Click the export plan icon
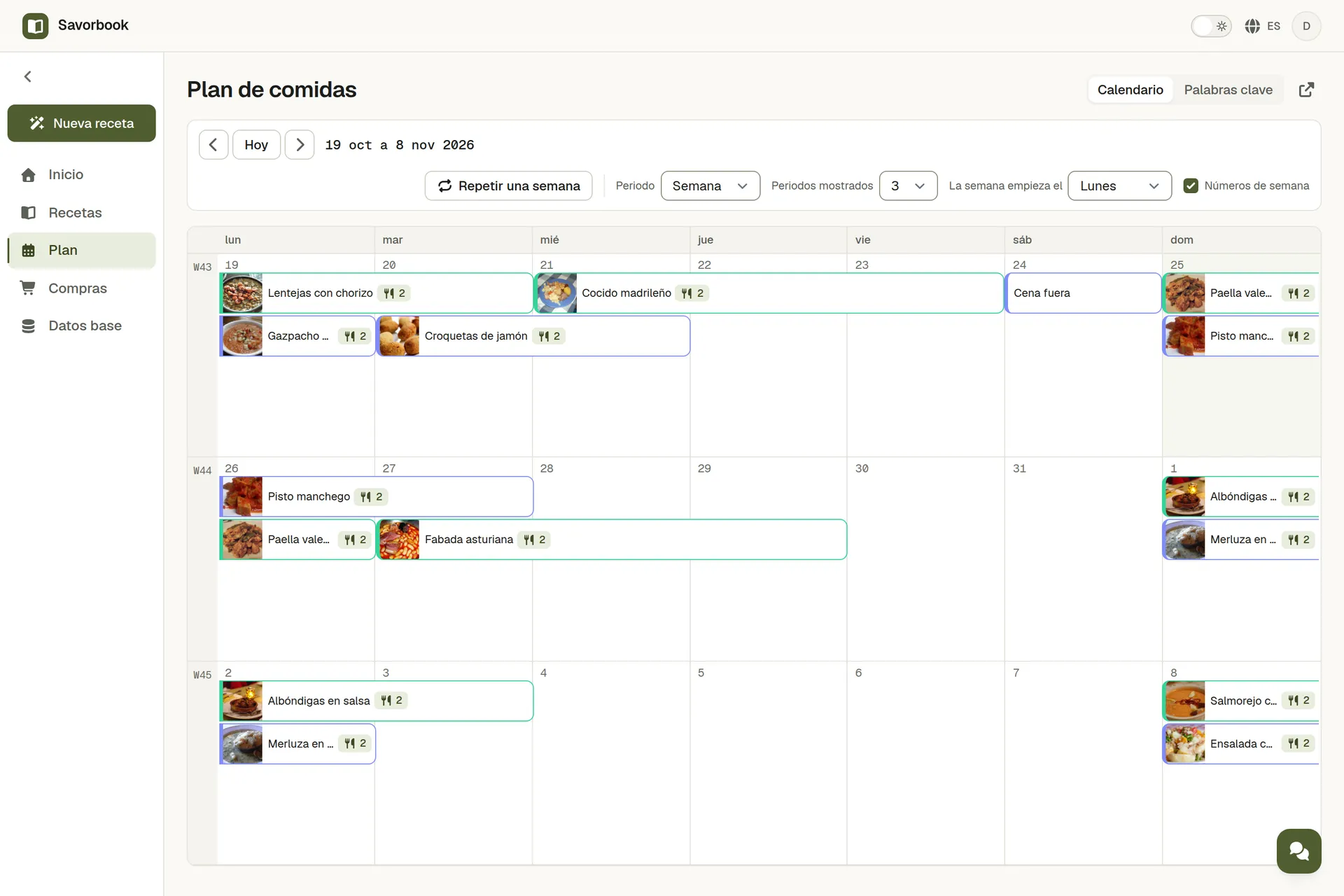Viewport: 1344px width, 896px height. click(1306, 90)
